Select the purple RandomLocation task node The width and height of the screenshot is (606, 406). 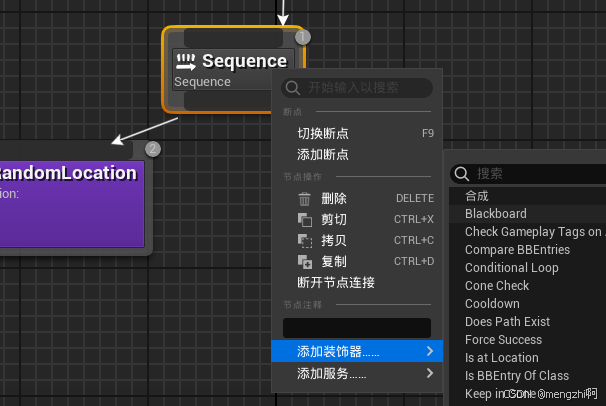coord(72,204)
